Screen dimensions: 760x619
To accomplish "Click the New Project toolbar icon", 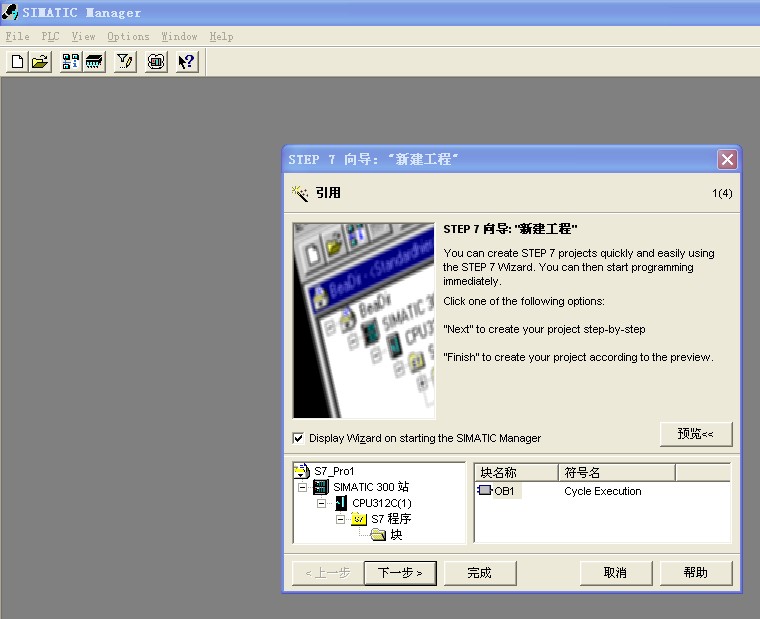I will click(17, 62).
